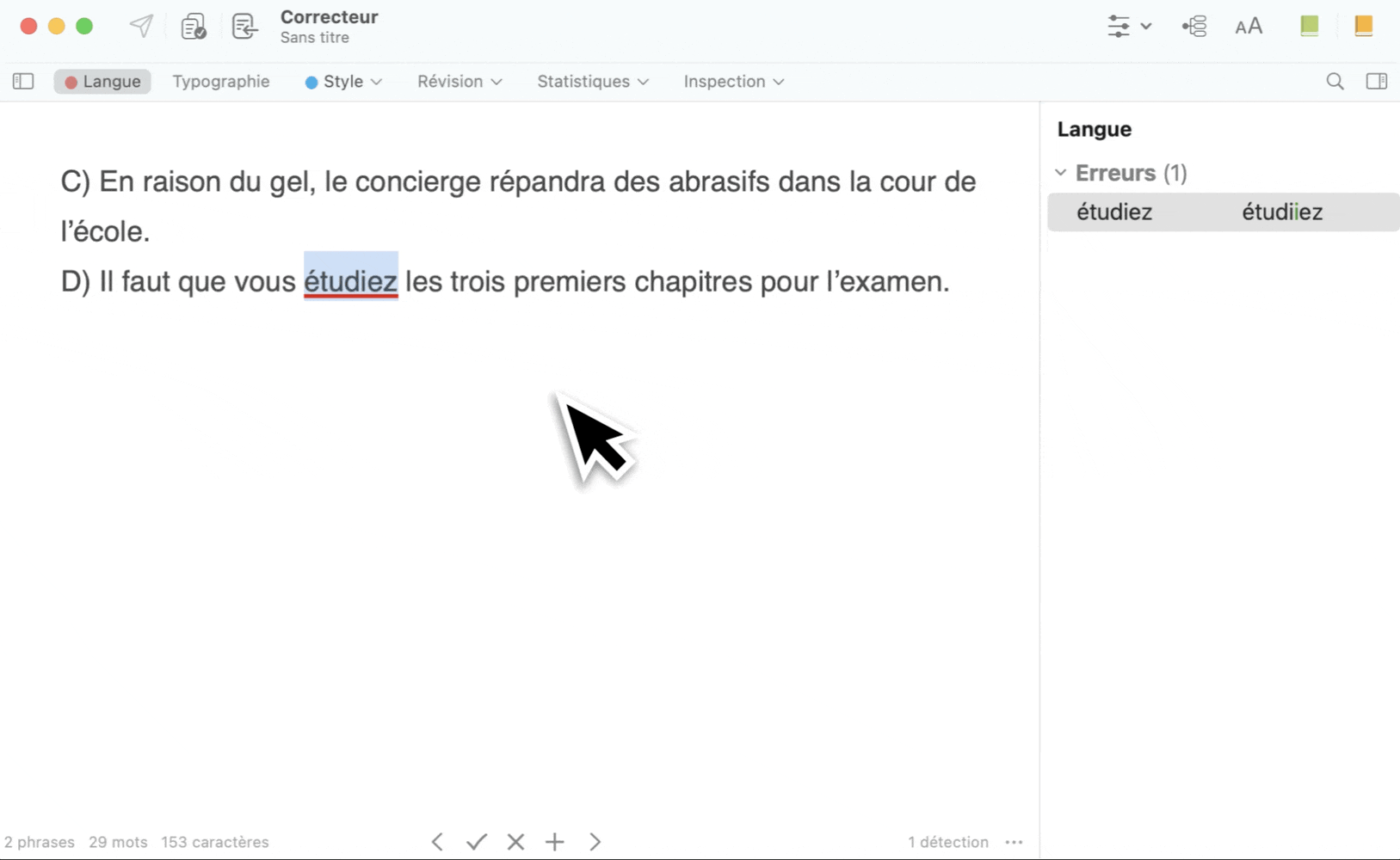Expand the Révision dropdown
1400x860 pixels.
pos(459,82)
